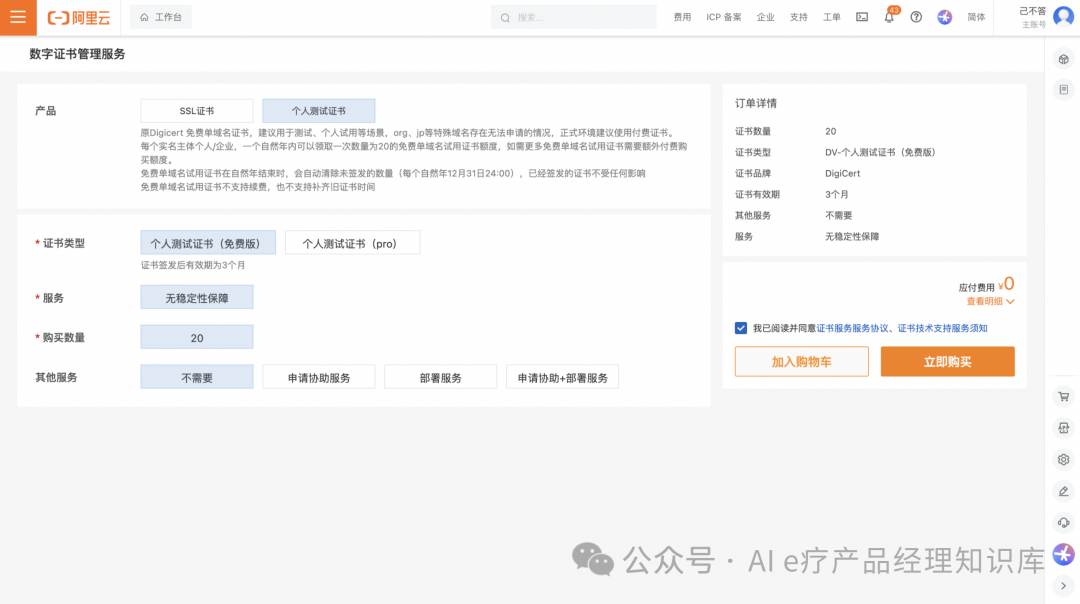Expand 查看明细 price details
Screen dimensions: 1080x604
pyautogui.click(x=990, y=302)
